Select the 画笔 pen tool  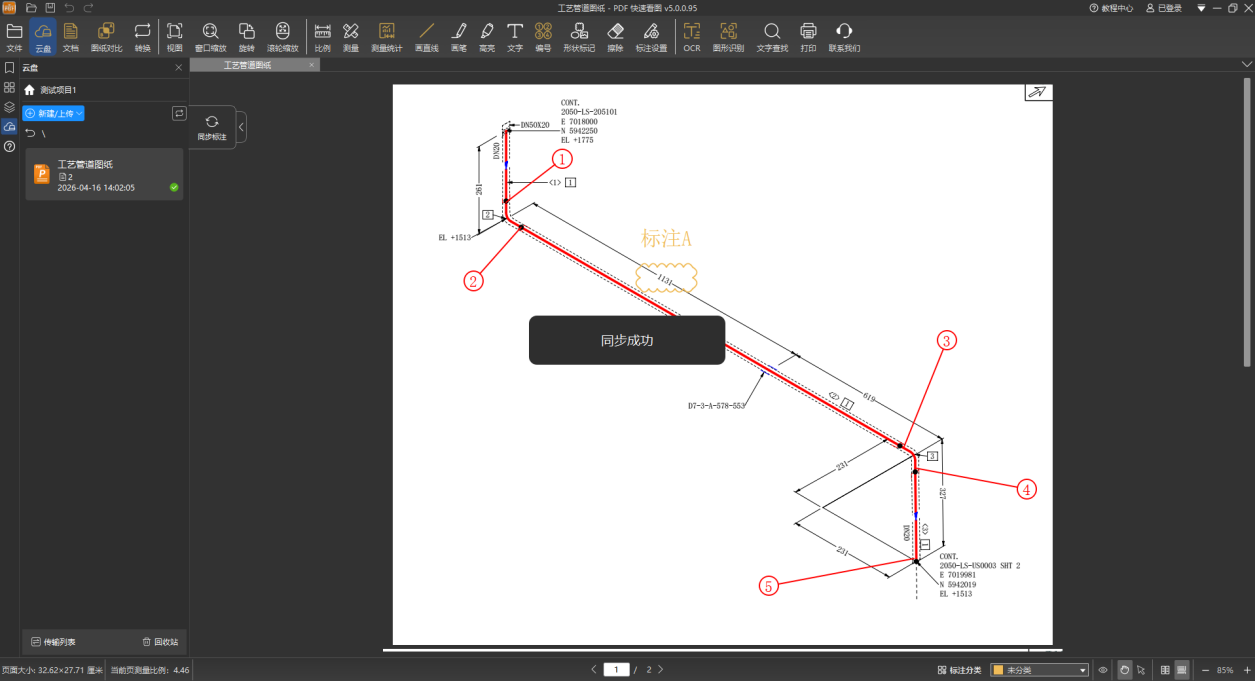(x=458, y=37)
